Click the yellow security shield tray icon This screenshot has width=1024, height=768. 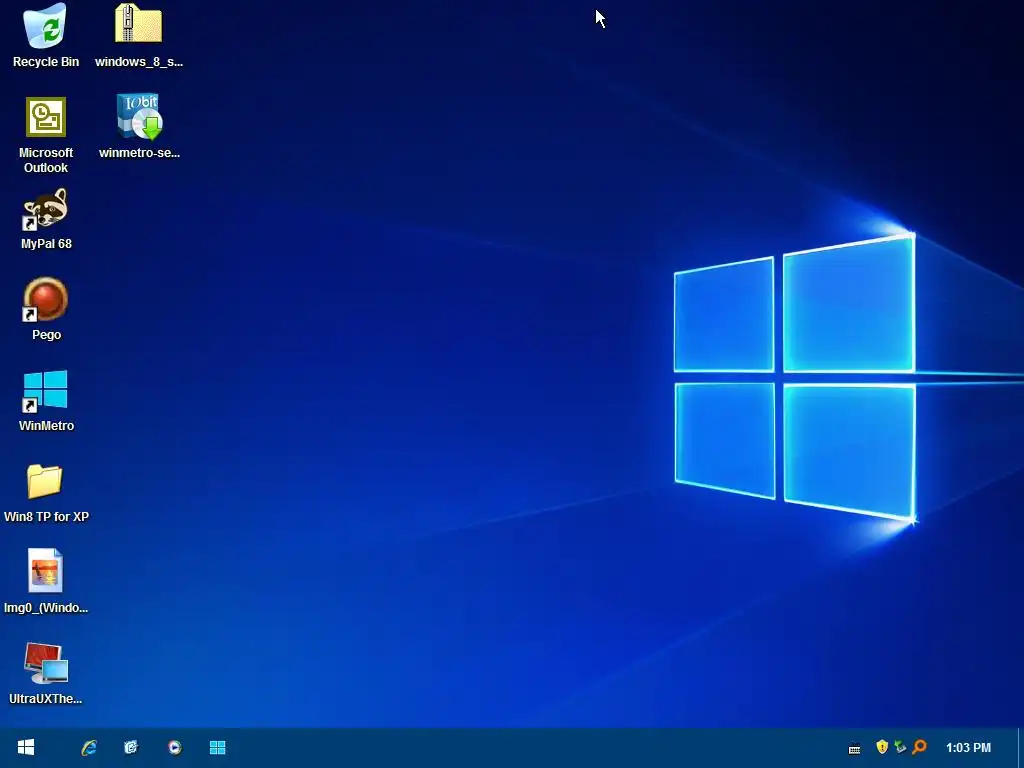tap(882, 746)
